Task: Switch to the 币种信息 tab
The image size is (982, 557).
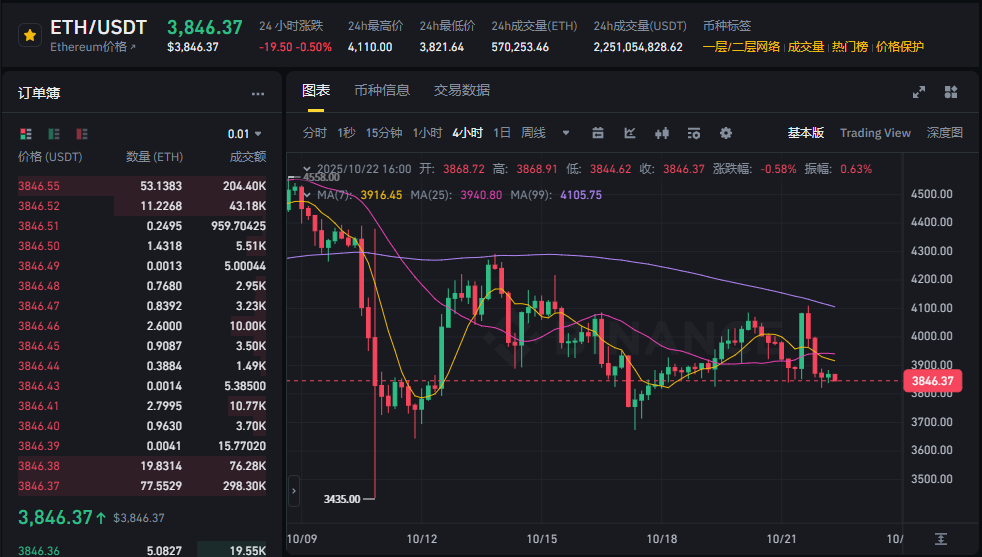Action: [x=382, y=90]
